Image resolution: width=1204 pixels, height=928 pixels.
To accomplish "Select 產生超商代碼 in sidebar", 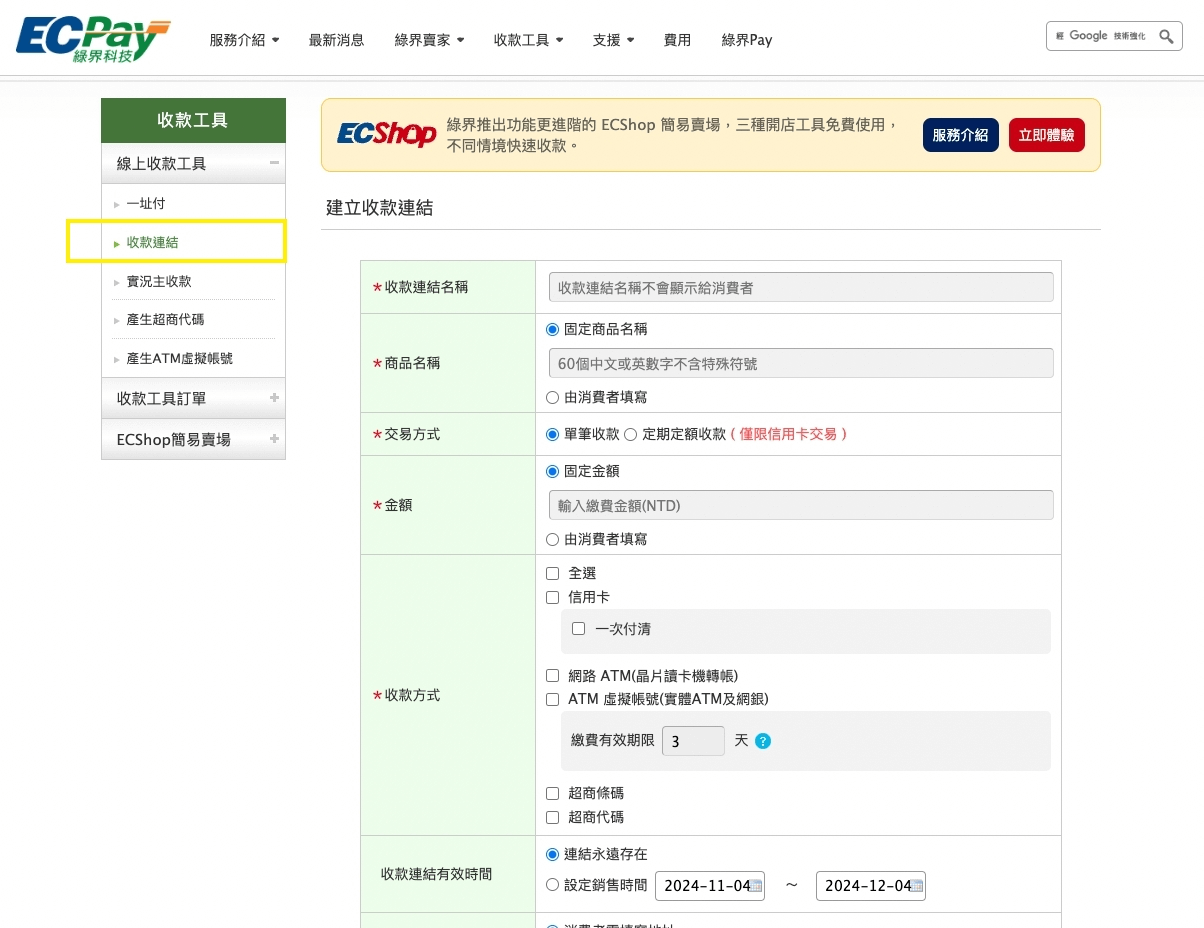I will 166,320.
